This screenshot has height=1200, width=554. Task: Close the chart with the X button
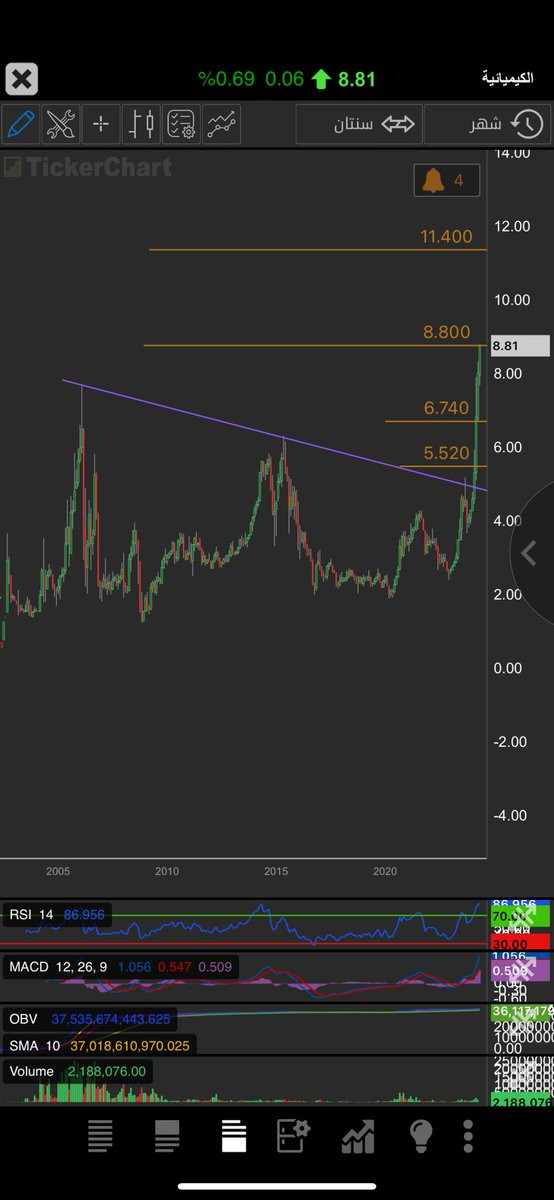[21, 78]
